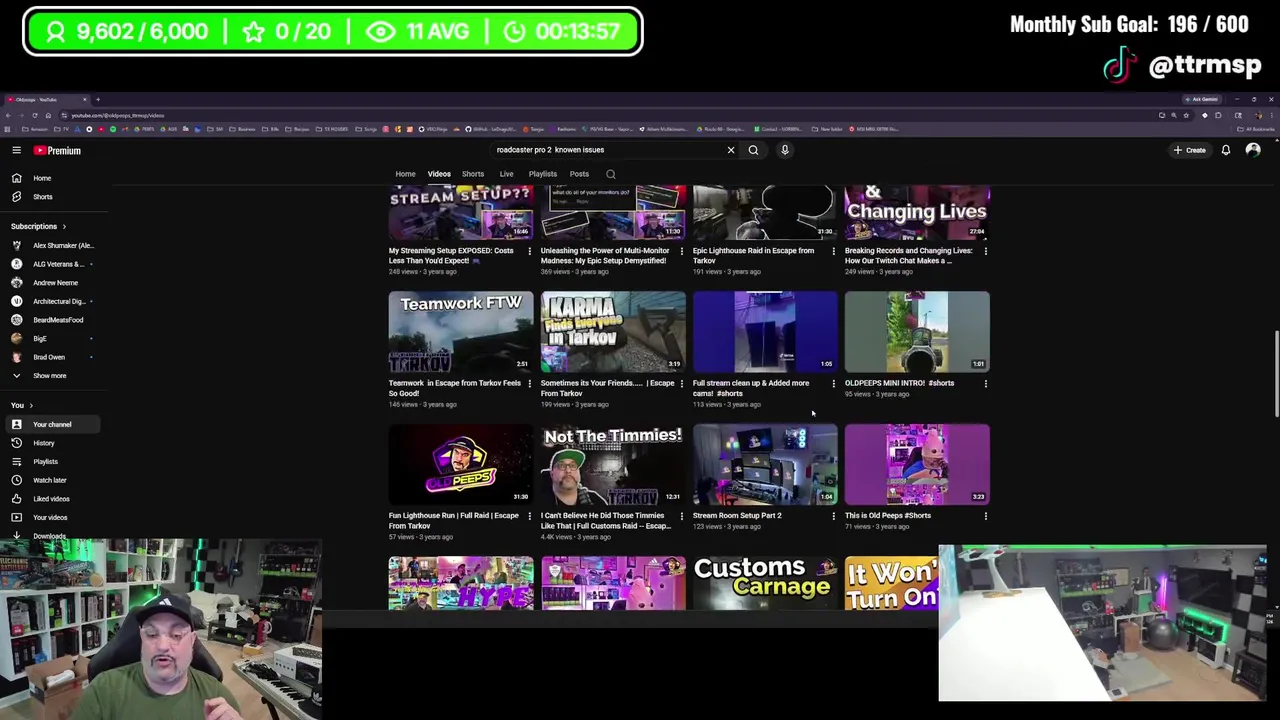Click Breaking Records and Changing Lives title
The image size is (1280, 720).
pyautogui.click(x=908, y=256)
